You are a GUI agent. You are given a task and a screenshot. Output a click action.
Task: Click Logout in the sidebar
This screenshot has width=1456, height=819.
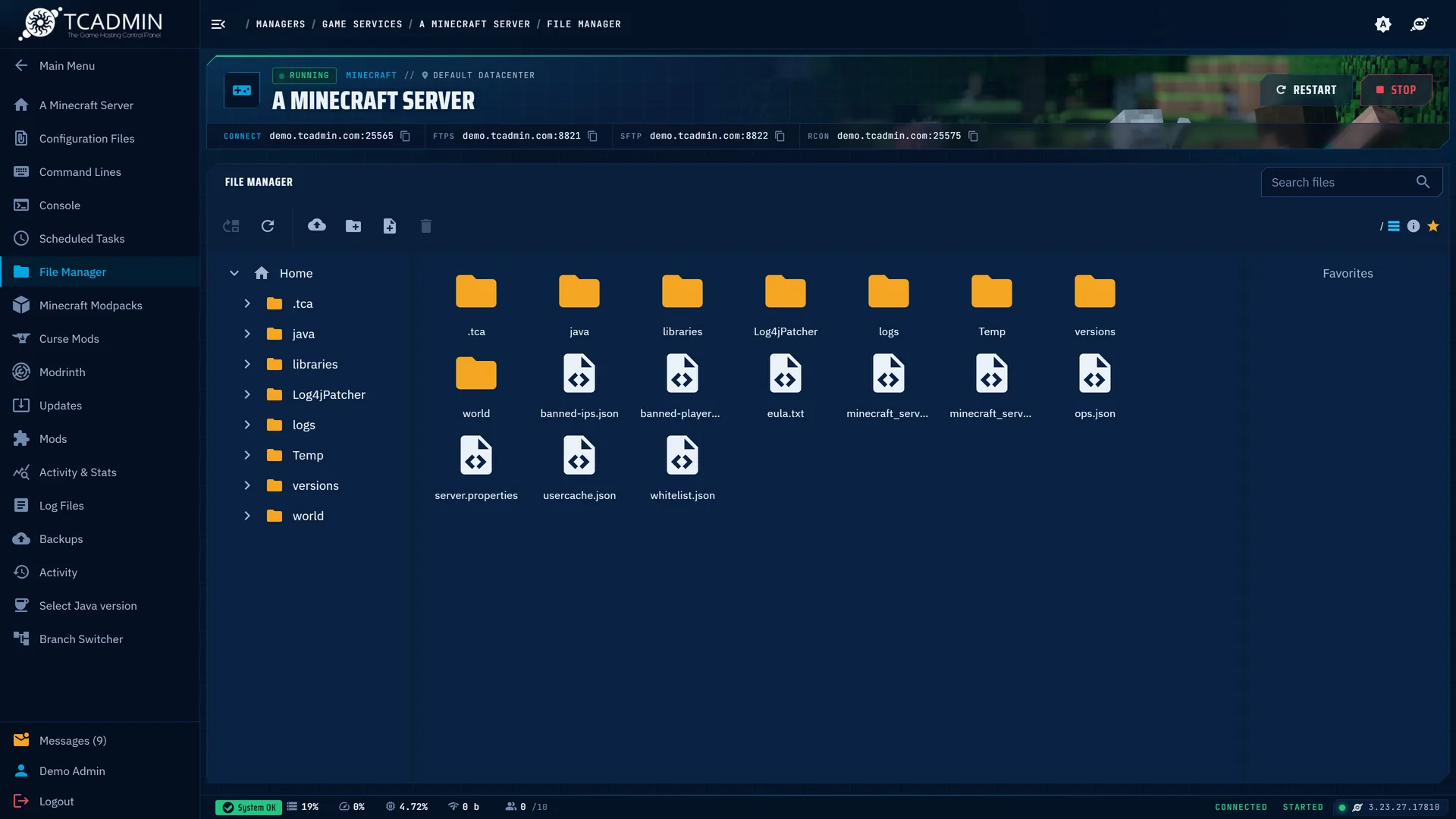[x=100, y=801]
